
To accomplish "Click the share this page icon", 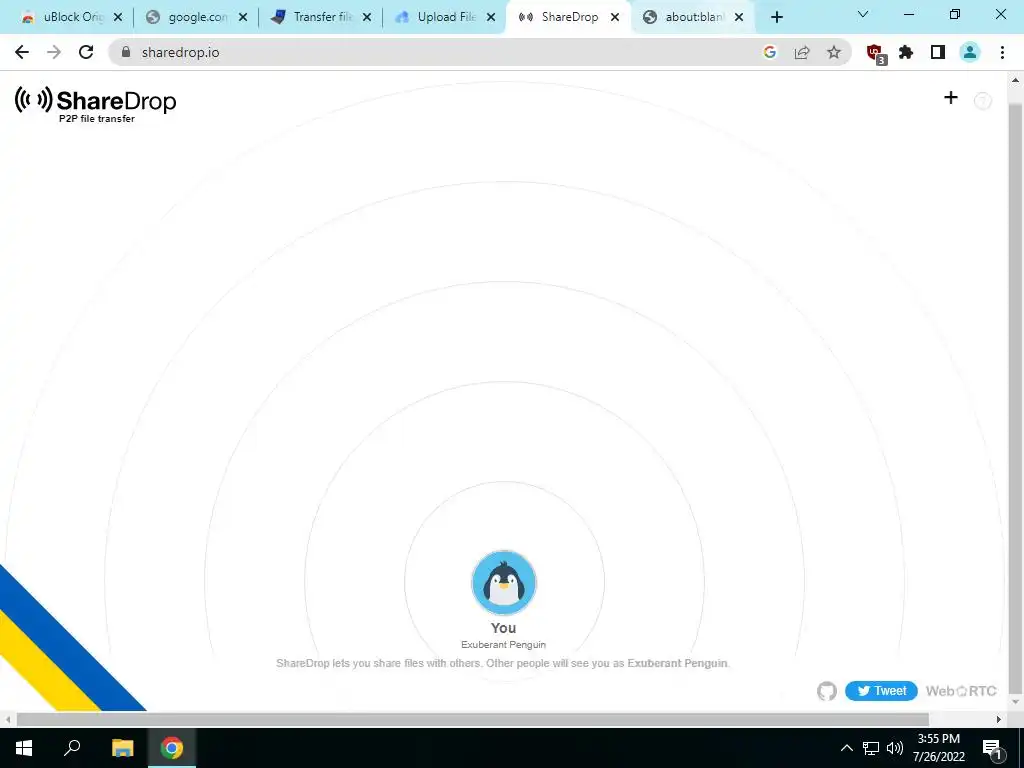I will (802, 52).
